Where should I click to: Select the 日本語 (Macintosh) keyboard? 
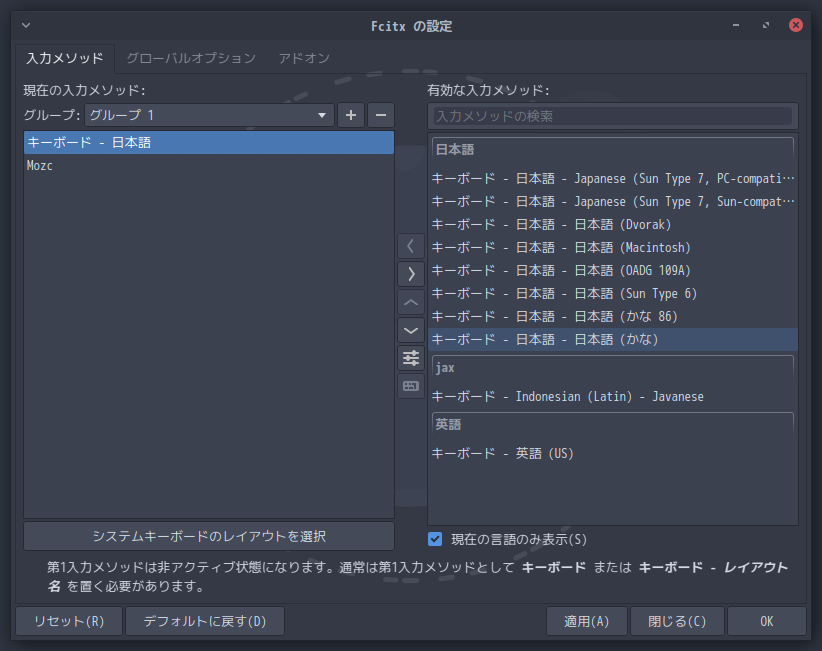tap(613, 248)
